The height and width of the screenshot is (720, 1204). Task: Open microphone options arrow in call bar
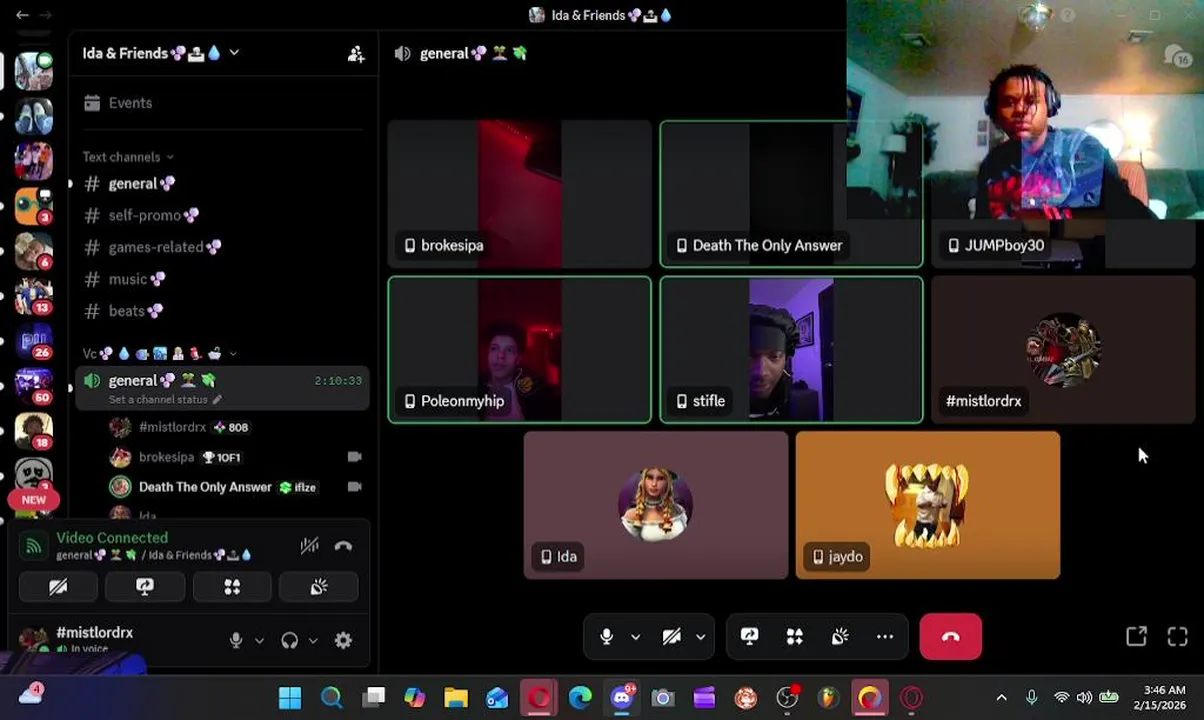pyautogui.click(x=635, y=637)
